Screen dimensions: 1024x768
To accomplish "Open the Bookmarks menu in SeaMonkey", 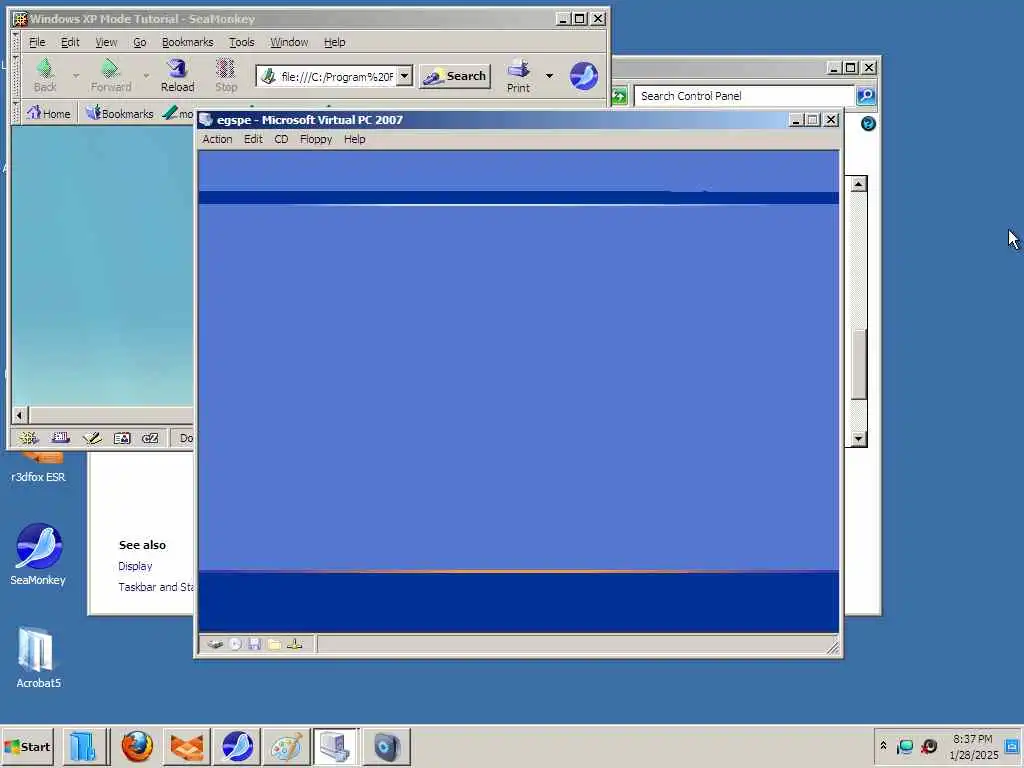I will coord(187,42).
